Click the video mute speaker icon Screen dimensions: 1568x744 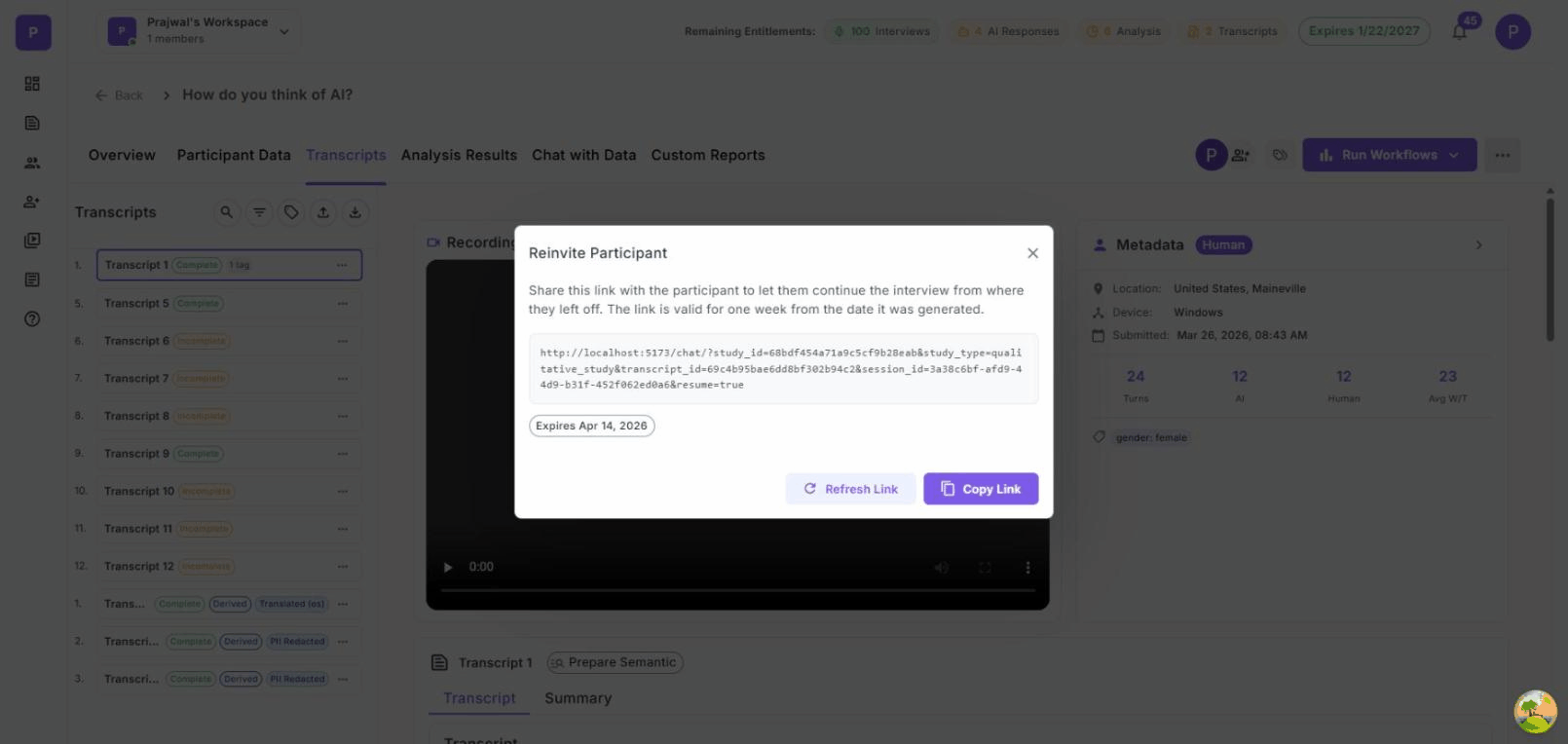click(x=942, y=567)
